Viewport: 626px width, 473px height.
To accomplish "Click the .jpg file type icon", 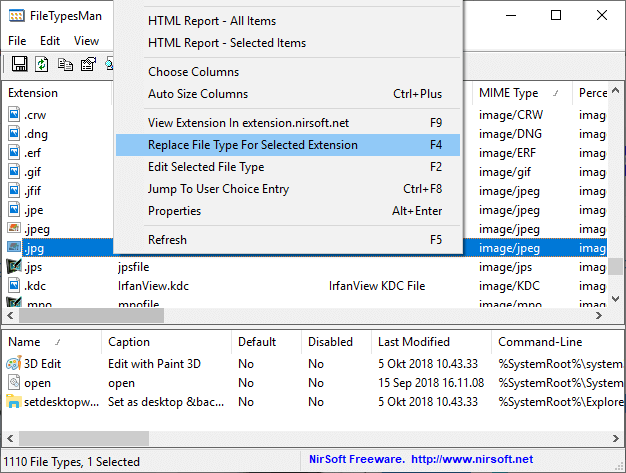I will [14, 247].
